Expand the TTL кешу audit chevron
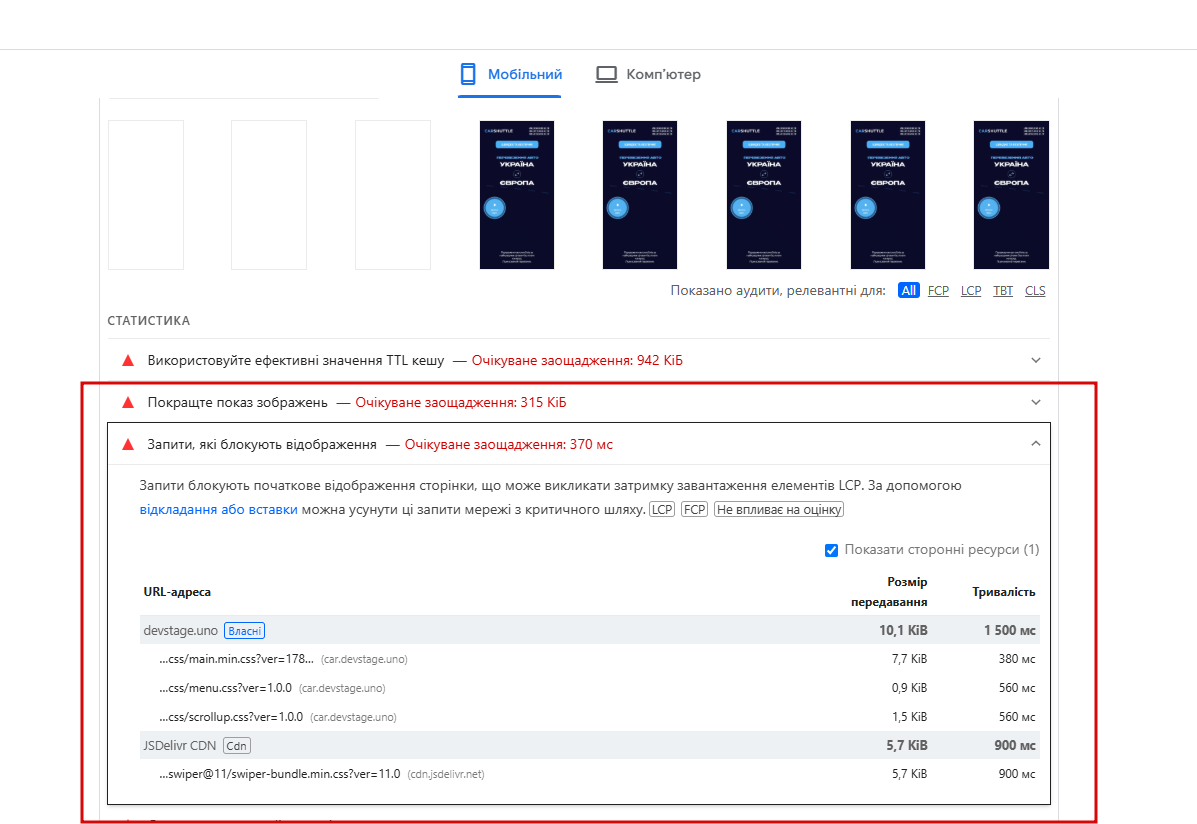 coord(1036,360)
